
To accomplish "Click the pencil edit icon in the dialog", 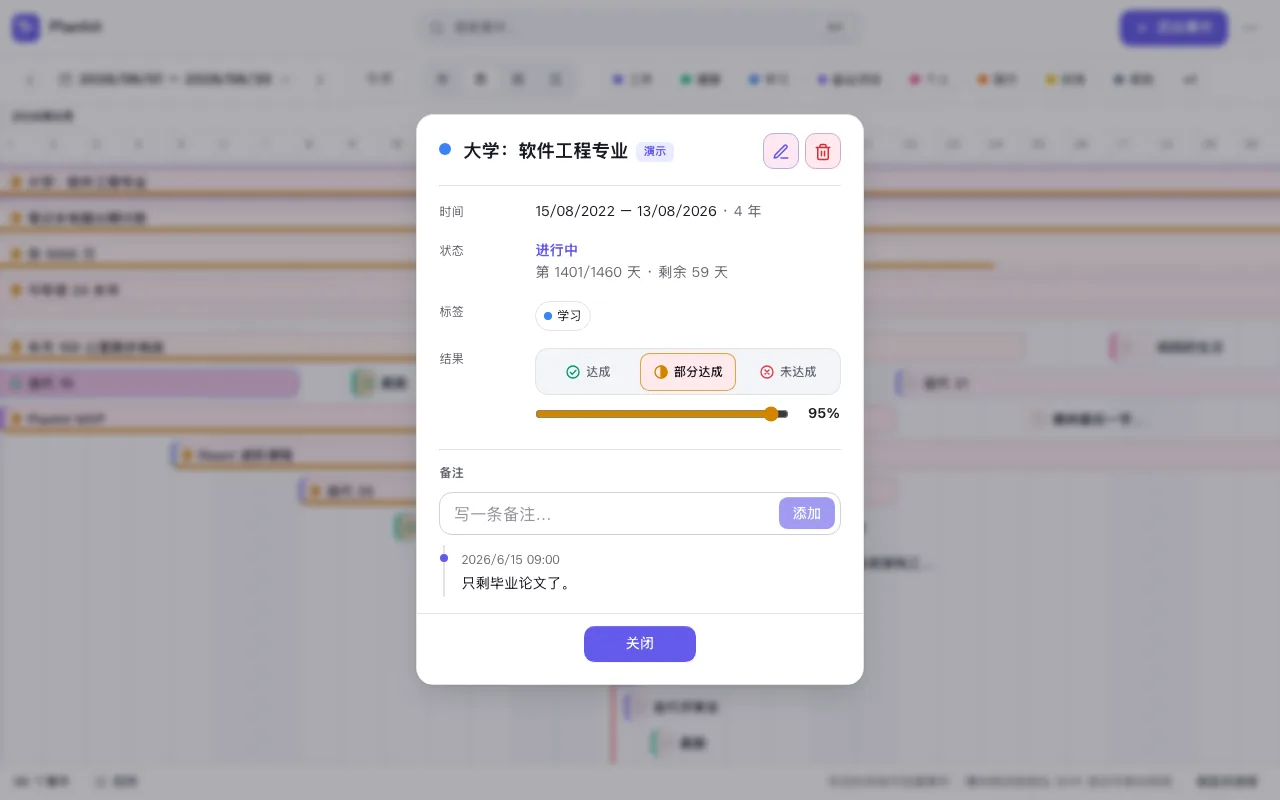I will [781, 151].
